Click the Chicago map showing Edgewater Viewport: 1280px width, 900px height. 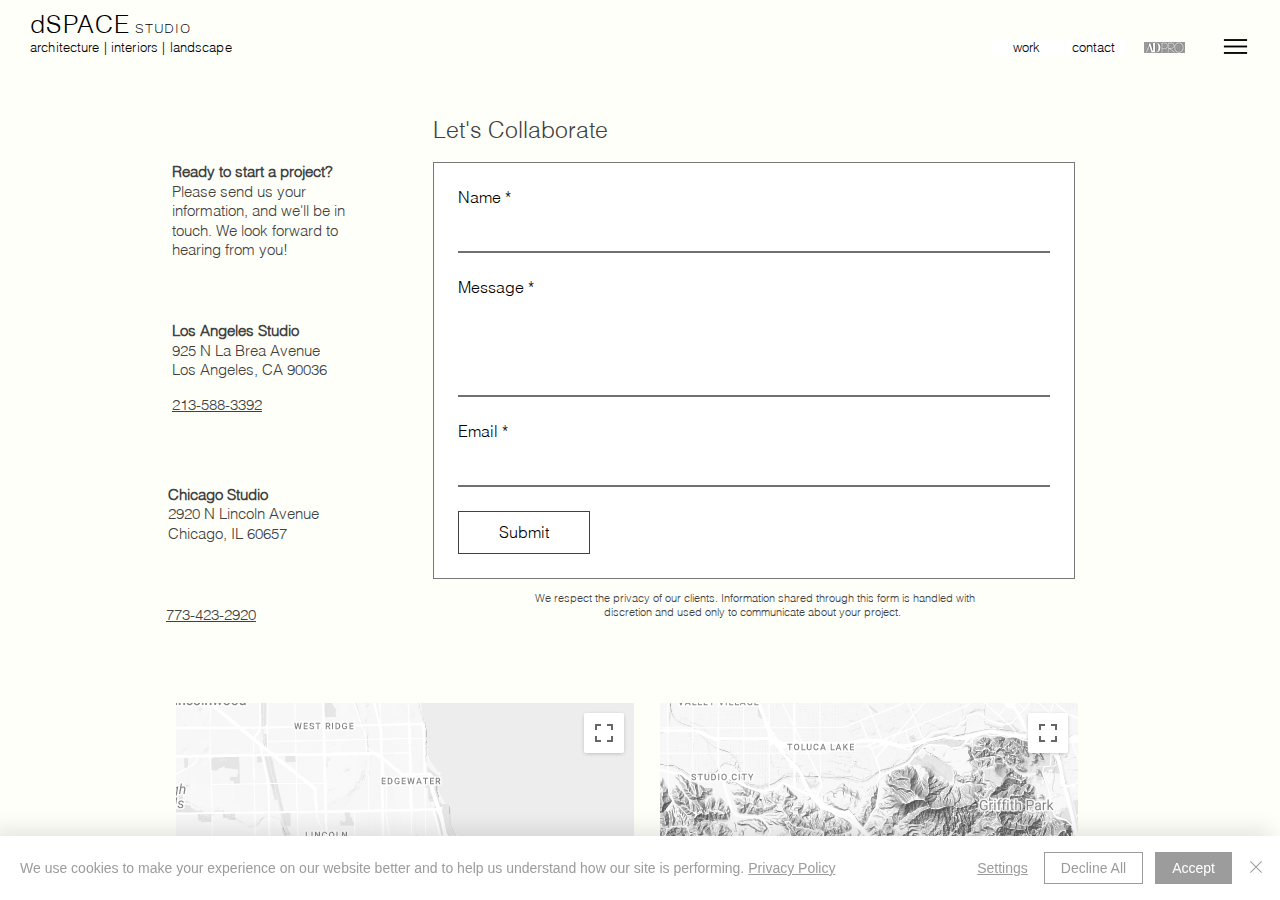click(x=405, y=770)
